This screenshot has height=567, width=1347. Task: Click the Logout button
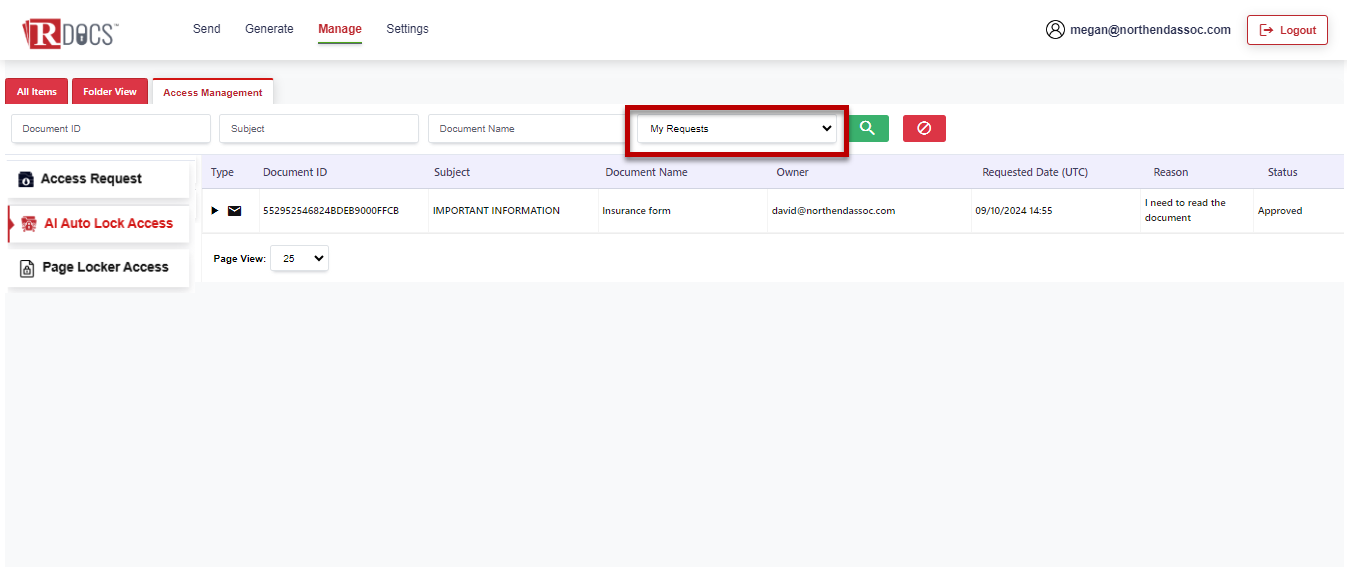[x=1287, y=30]
